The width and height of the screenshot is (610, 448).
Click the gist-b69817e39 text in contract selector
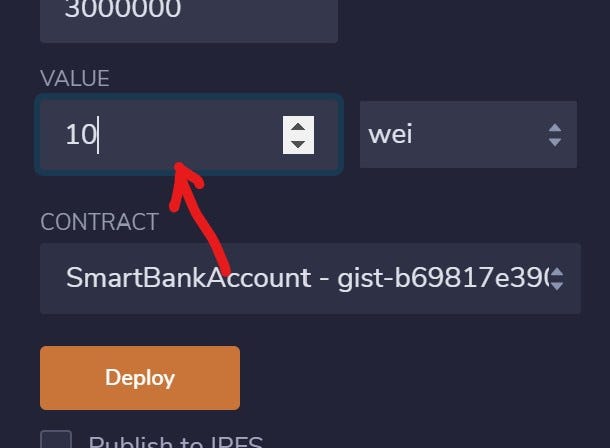pos(443,278)
